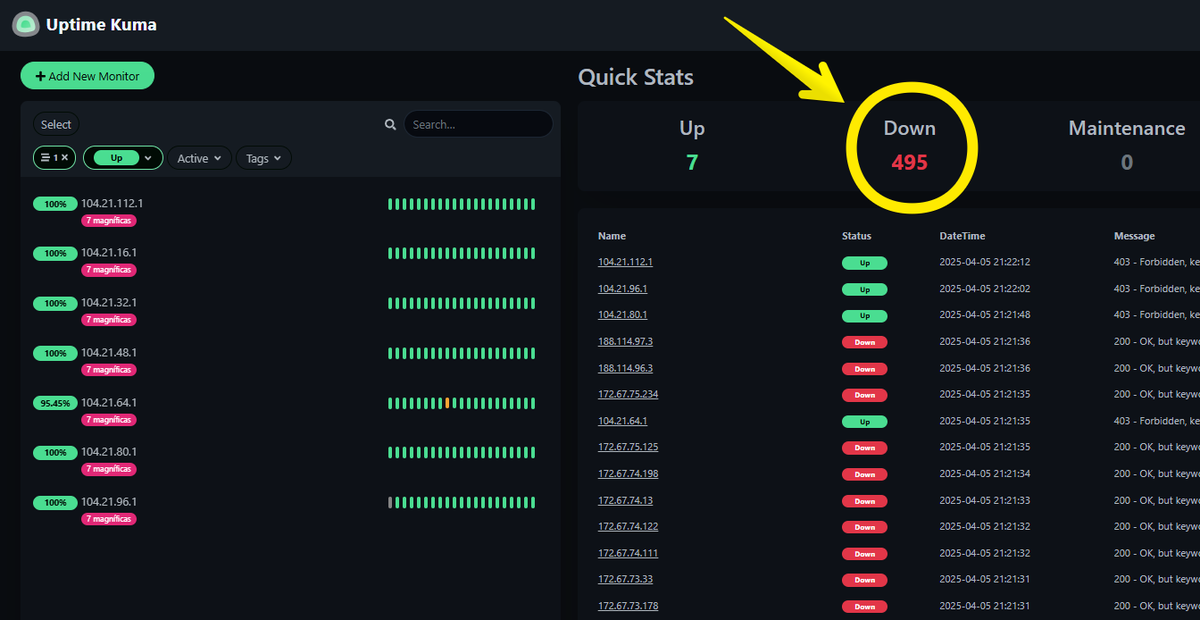Click heartbeat bar for 104.21.112.1
Viewport: 1200px width, 620px height.
pyautogui.click(x=462, y=204)
